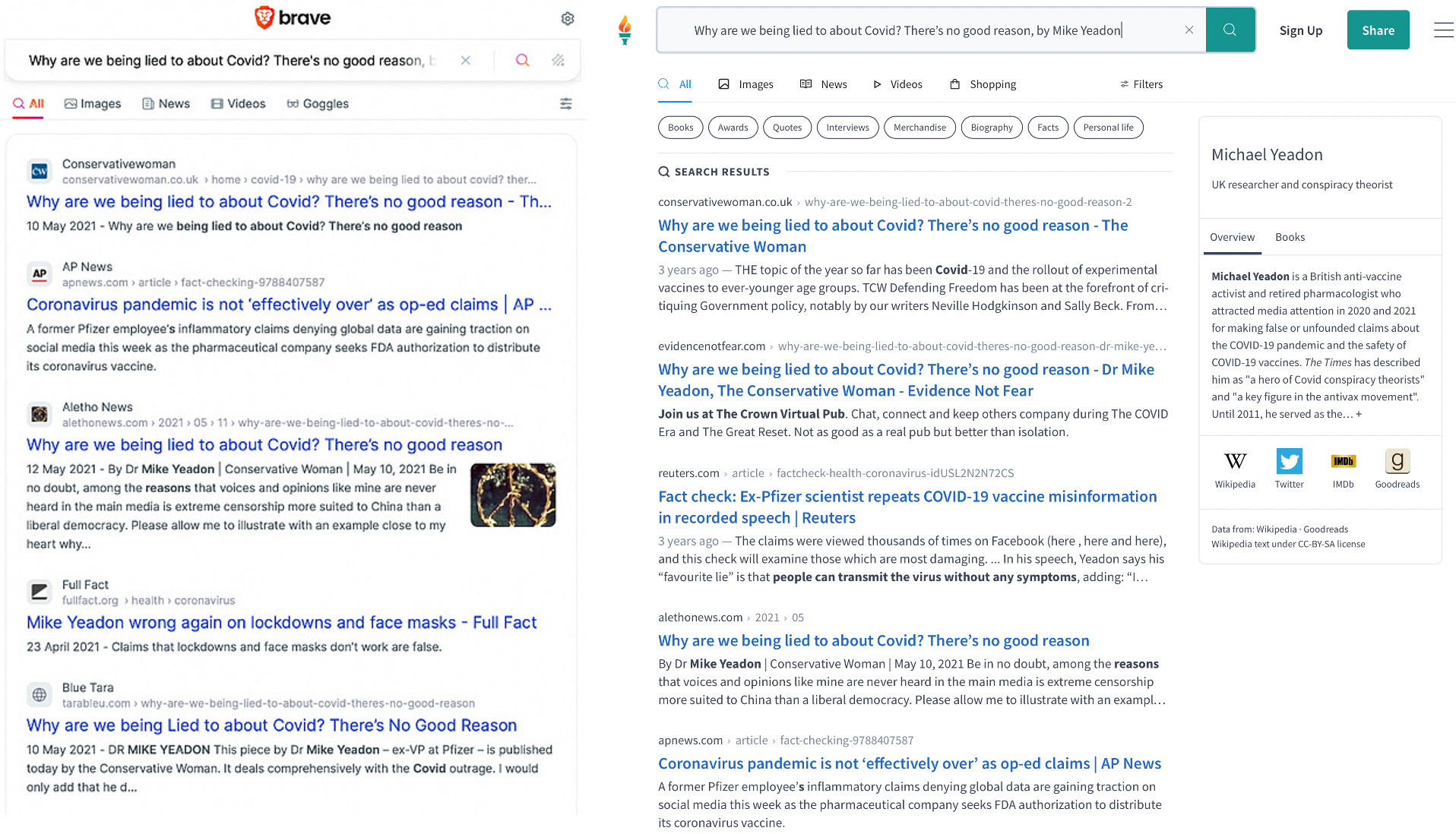Click the Brave lion logo
The height and width of the screenshot is (834, 1456).
264,17
